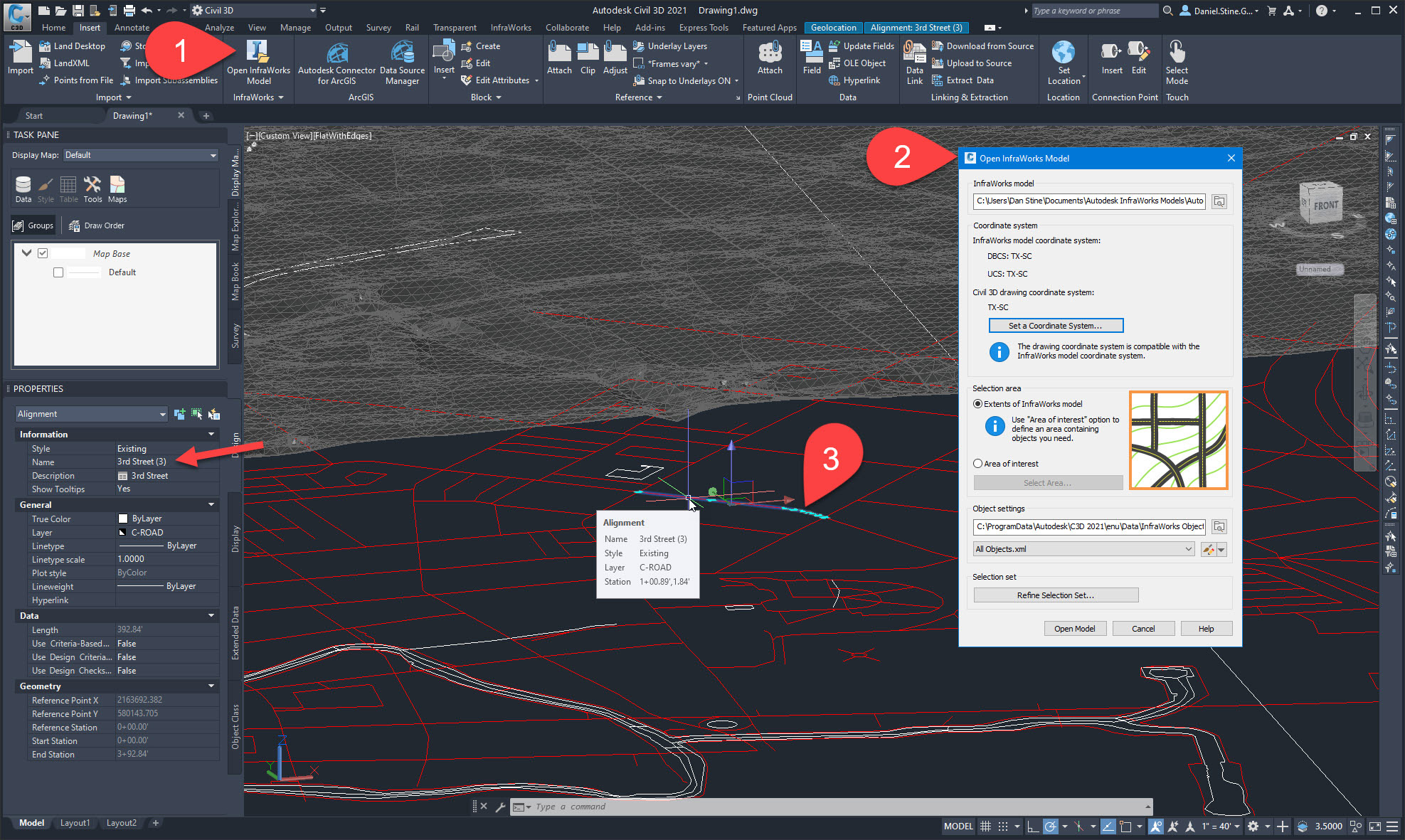Viewport: 1405px width, 840px height.
Task: Open Data Source Manager
Action: tap(402, 63)
